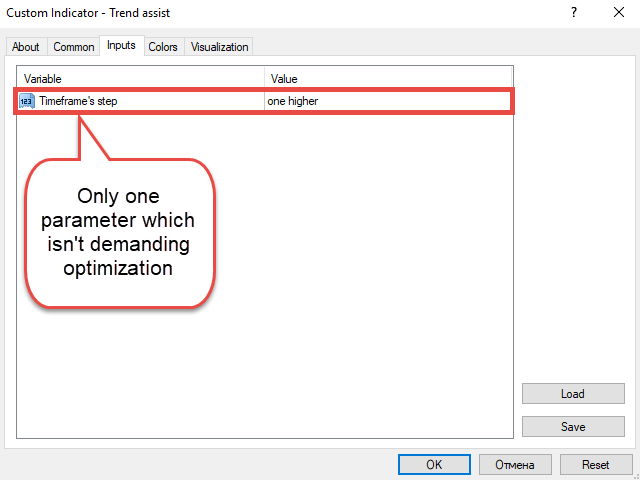This screenshot has width=640, height=480.
Task: Click the Variable column header
Action: (140, 78)
